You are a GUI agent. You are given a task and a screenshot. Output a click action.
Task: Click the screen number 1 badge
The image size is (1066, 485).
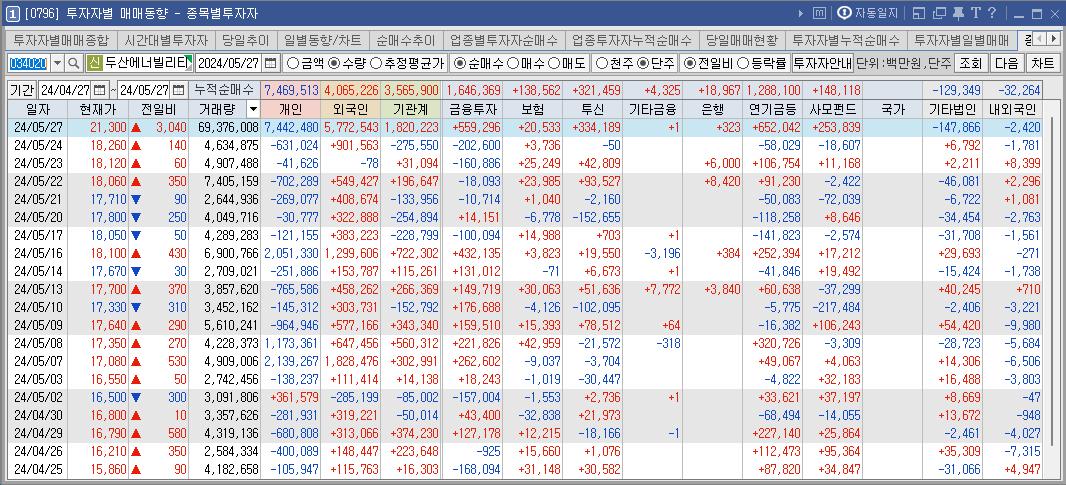click(13, 13)
